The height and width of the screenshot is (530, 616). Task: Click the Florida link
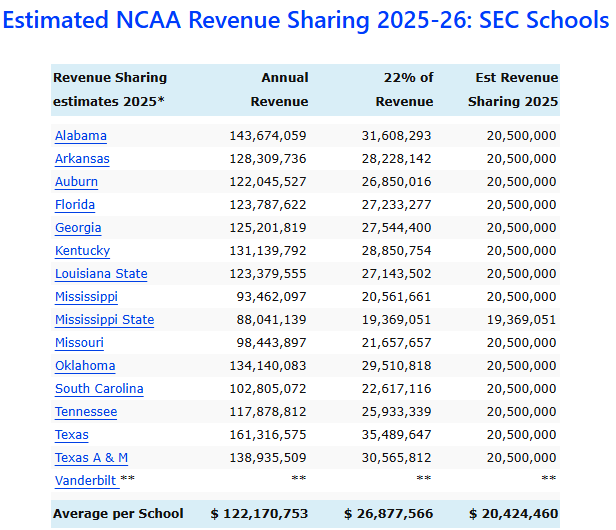[x=75, y=205]
